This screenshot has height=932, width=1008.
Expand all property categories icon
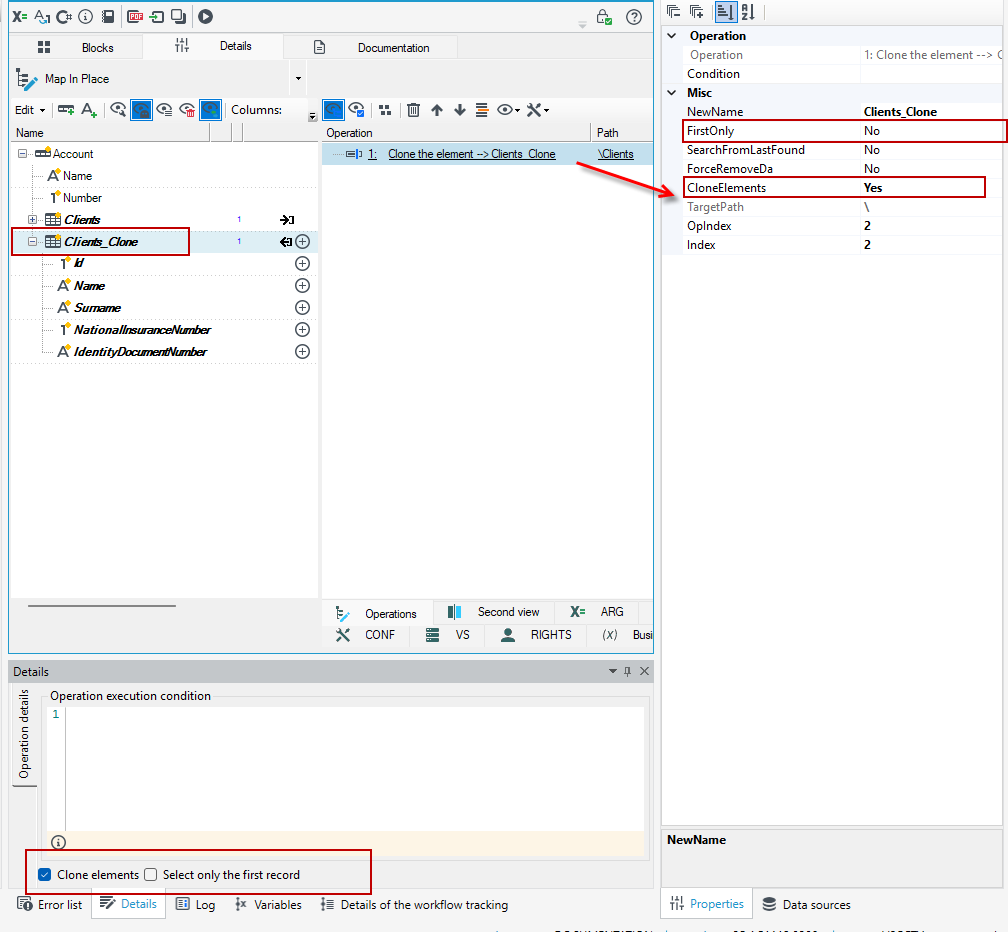point(696,12)
